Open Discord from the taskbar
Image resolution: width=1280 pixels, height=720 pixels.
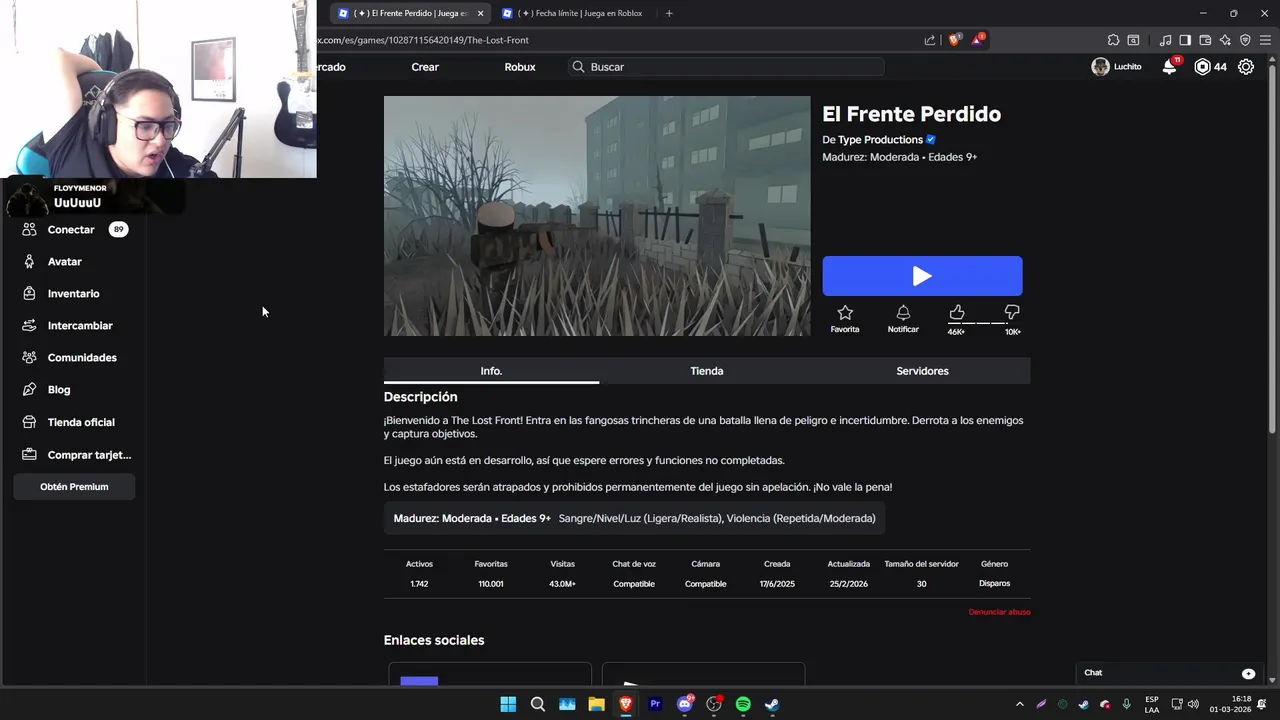(685, 704)
